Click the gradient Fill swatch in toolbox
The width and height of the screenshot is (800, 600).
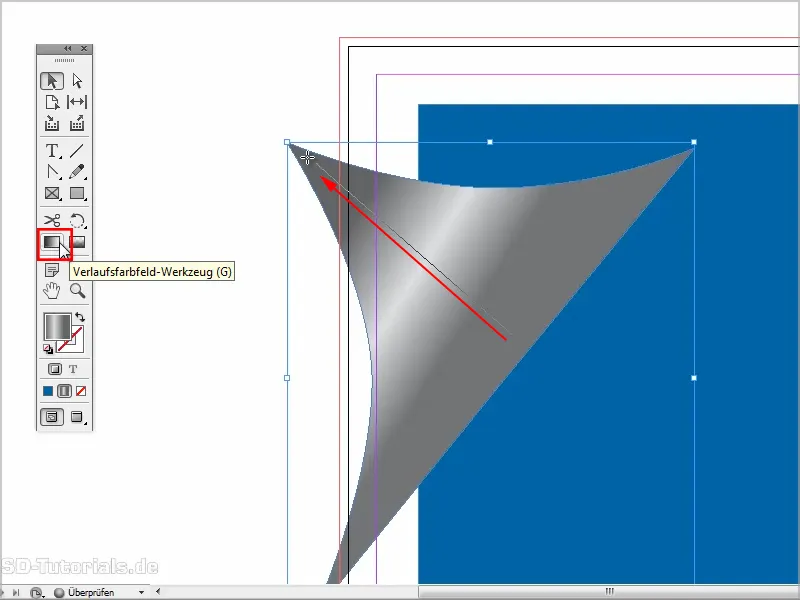[57, 327]
